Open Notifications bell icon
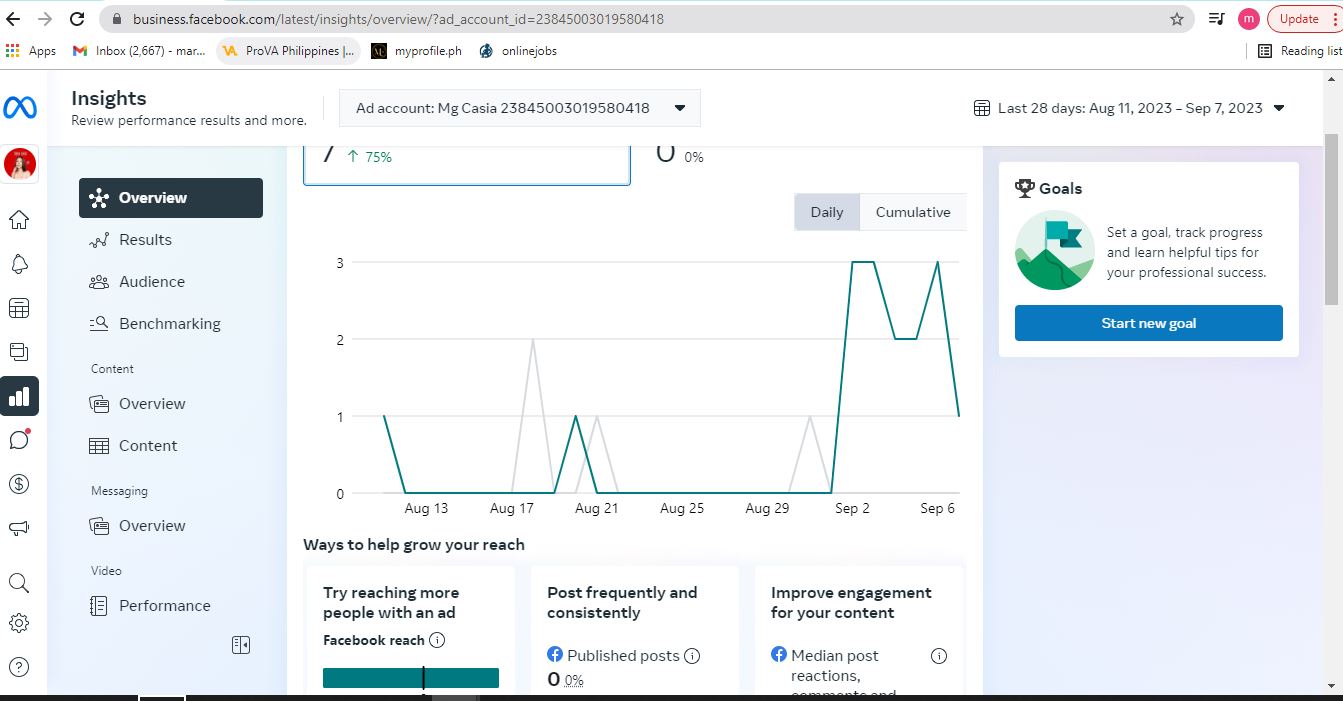Viewport: 1343px width, 701px height. (19, 264)
